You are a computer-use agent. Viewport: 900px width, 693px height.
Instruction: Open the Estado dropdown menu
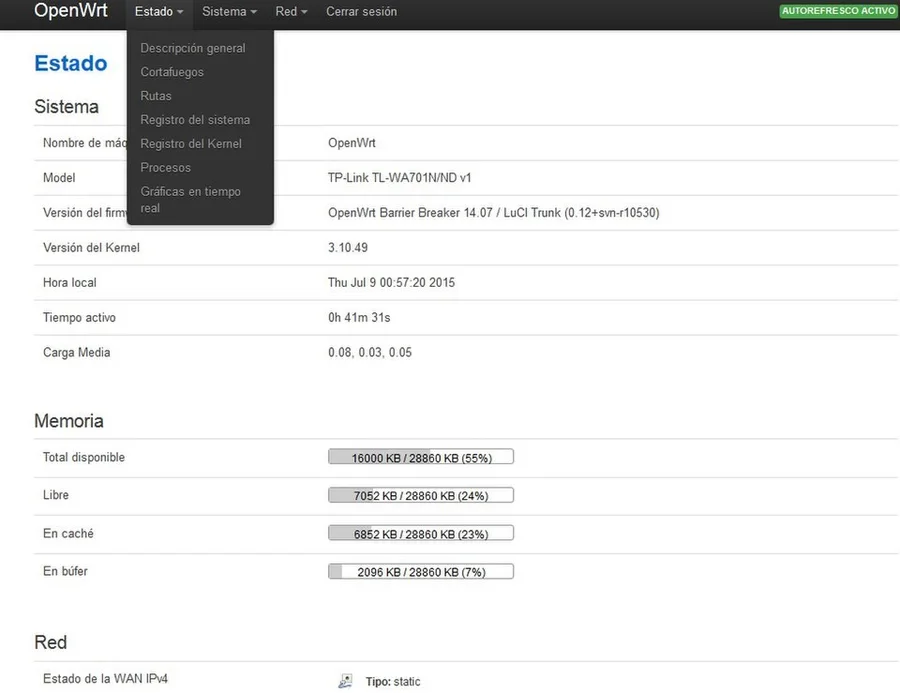click(x=159, y=11)
